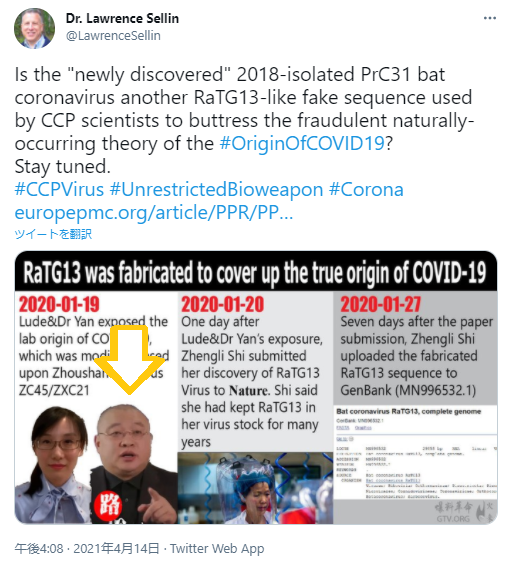The height and width of the screenshot is (561, 511).
Task: Click the black RaTG13 fabricated headline banner
Action: pyautogui.click(x=256, y=271)
